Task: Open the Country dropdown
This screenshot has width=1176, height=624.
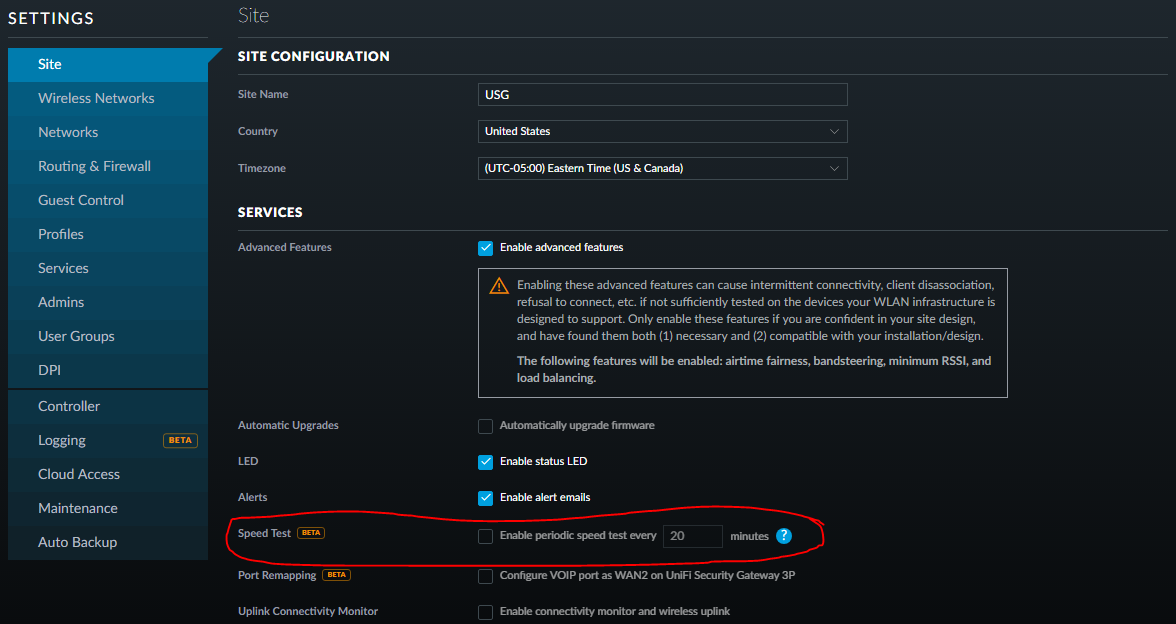Action: click(x=662, y=131)
